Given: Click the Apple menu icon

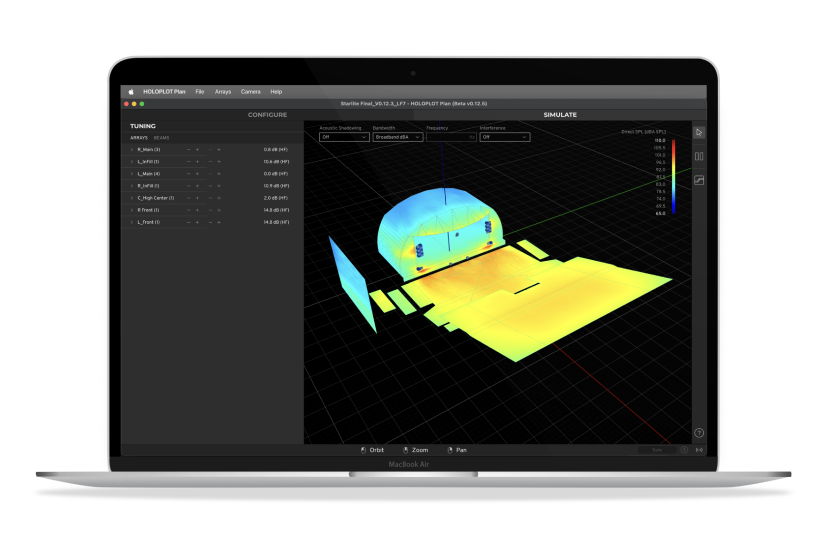Looking at the screenshot, I should [130, 91].
